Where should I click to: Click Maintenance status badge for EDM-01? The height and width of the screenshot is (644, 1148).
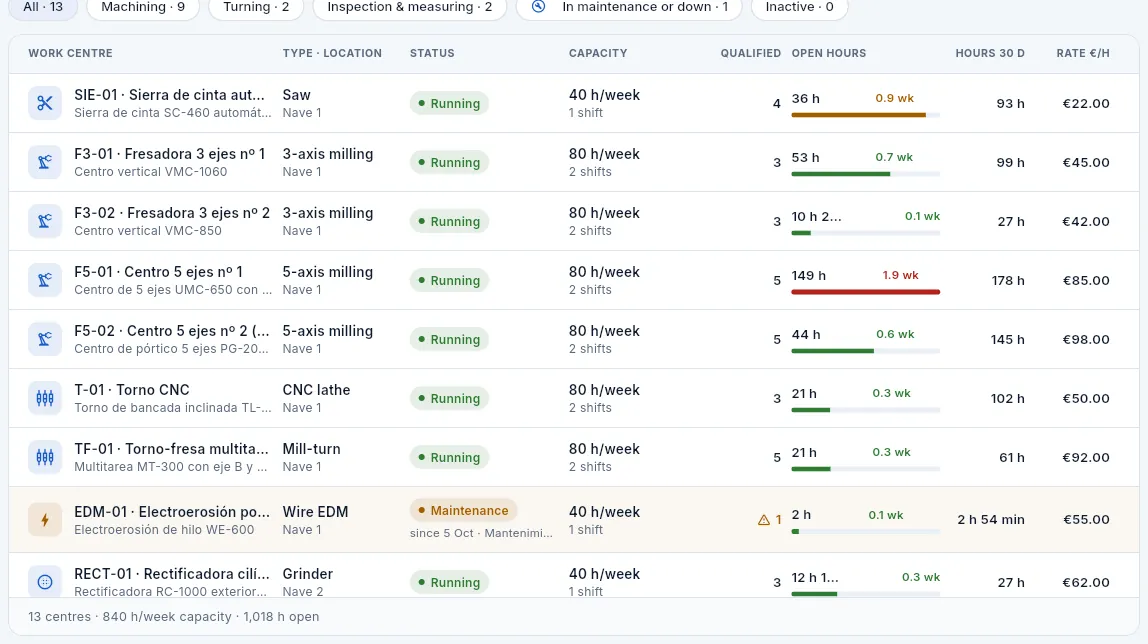(463, 510)
